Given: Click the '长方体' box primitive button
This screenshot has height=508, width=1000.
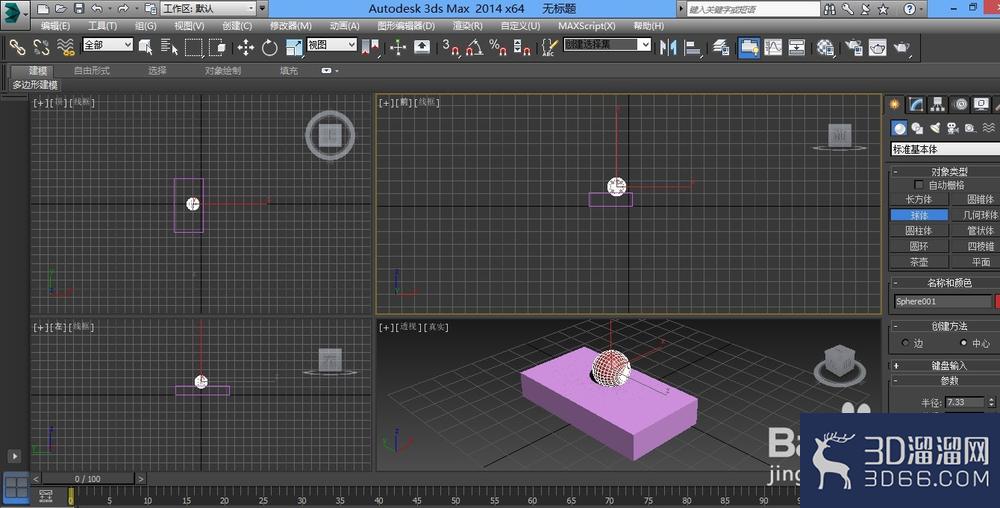Looking at the screenshot, I should [919, 200].
